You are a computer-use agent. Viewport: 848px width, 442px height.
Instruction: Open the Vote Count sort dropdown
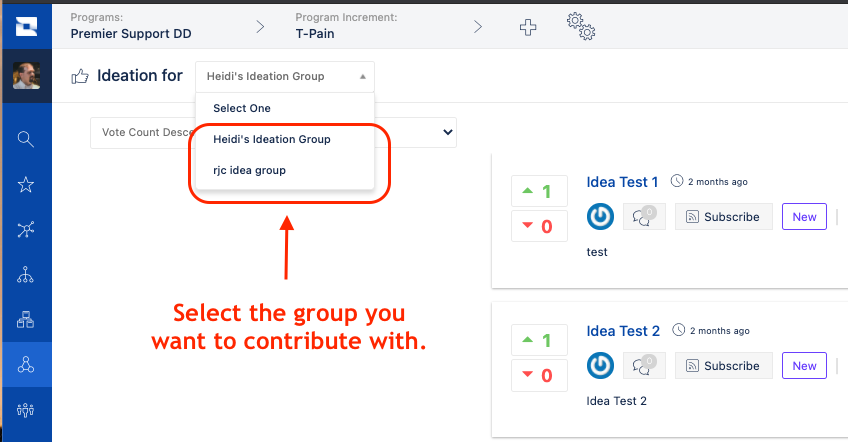pyautogui.click(x=273, y=133)
